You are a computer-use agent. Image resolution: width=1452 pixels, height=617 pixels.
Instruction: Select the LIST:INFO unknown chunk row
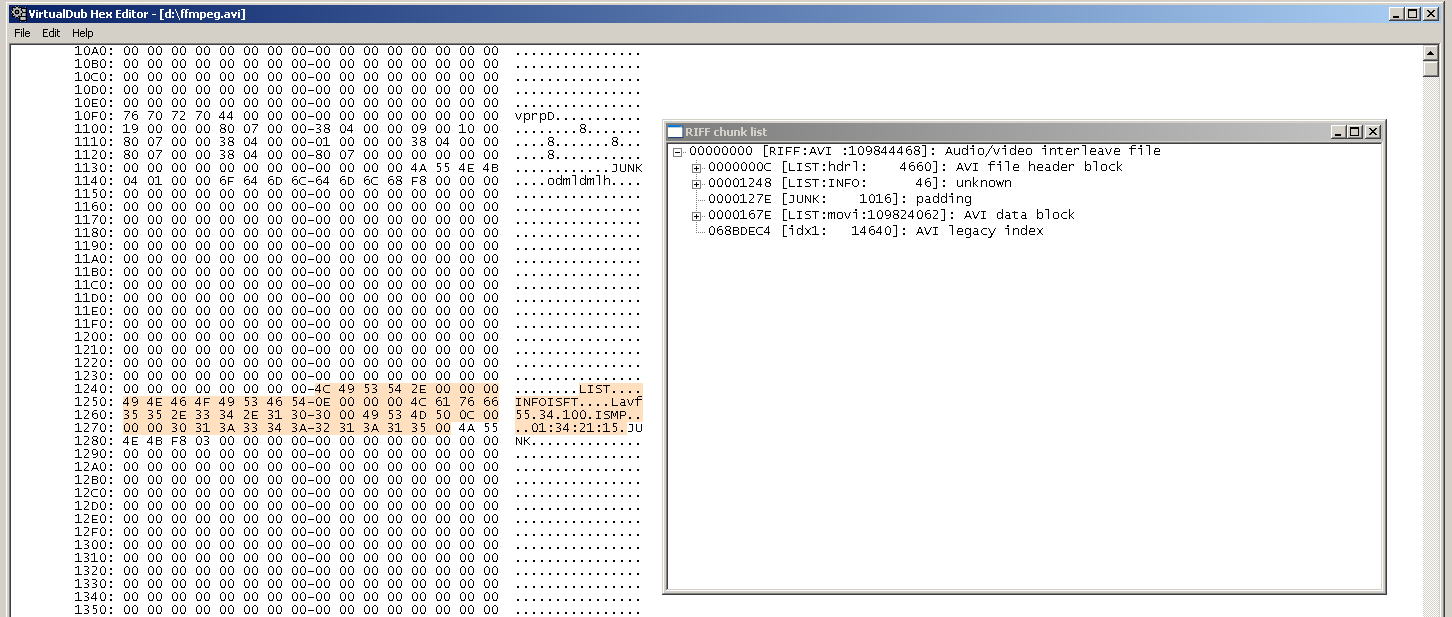tap(859, 183)
